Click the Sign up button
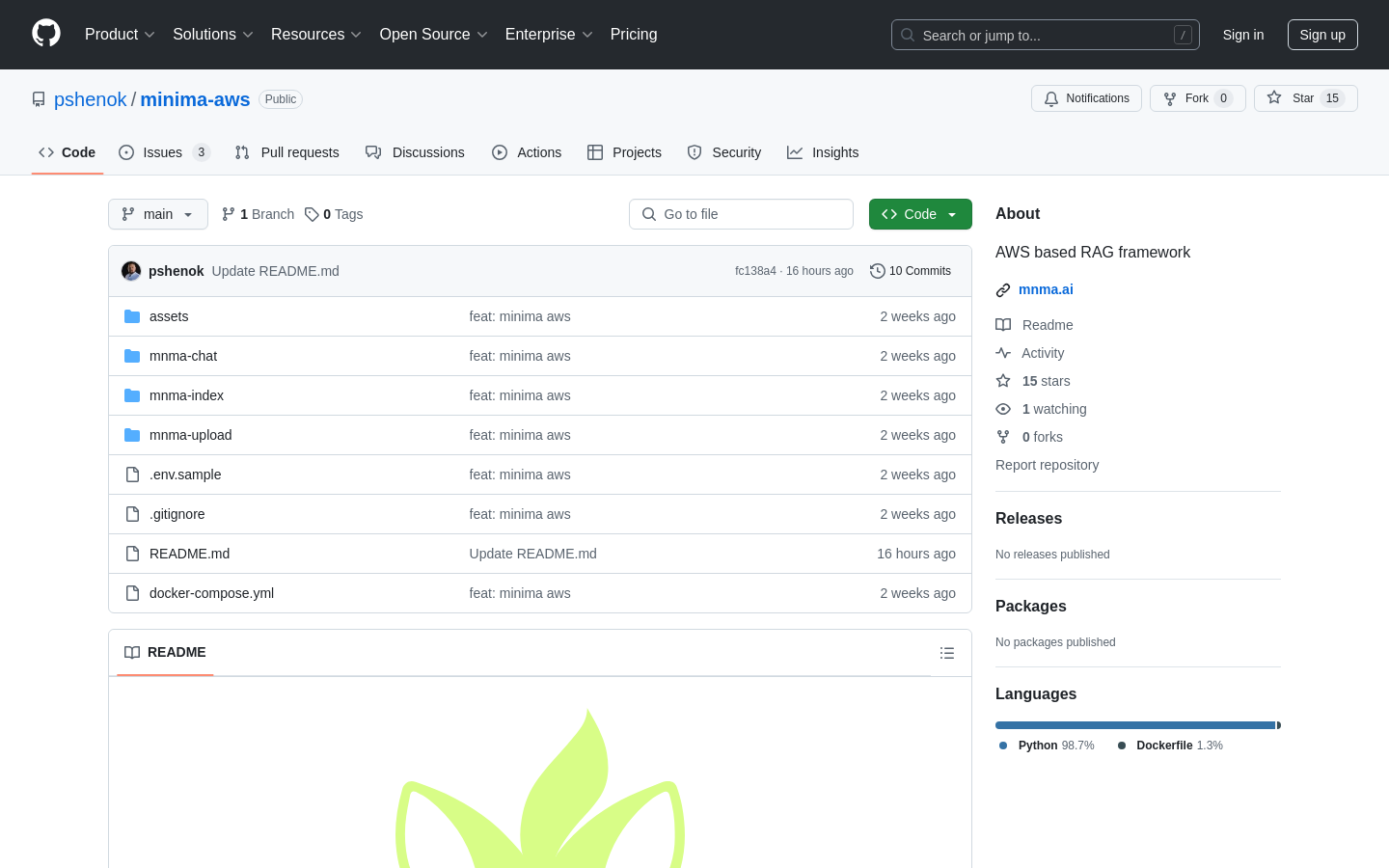The height and width of the screenshot is (868, 1389). (1322, 35)
